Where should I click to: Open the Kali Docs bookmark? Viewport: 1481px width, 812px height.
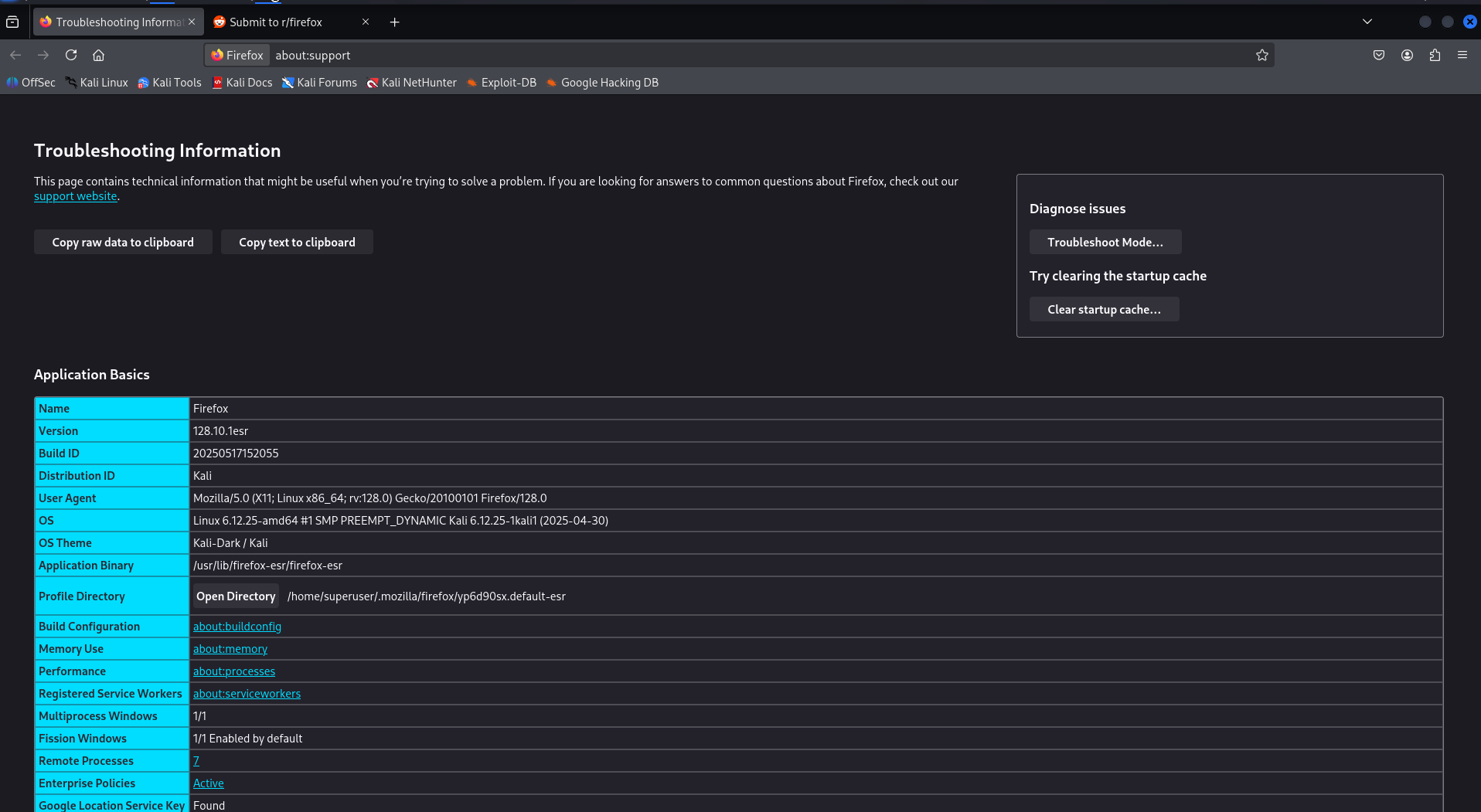[242, 83]
